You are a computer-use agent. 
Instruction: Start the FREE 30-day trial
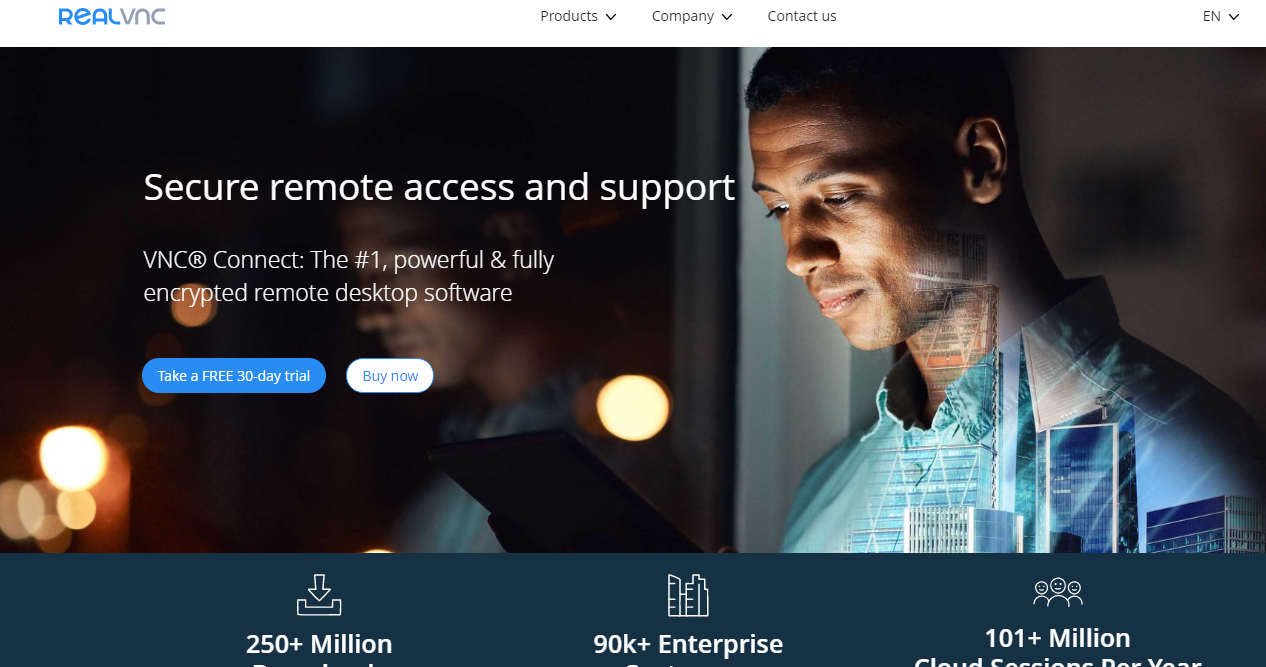[234, 376]
